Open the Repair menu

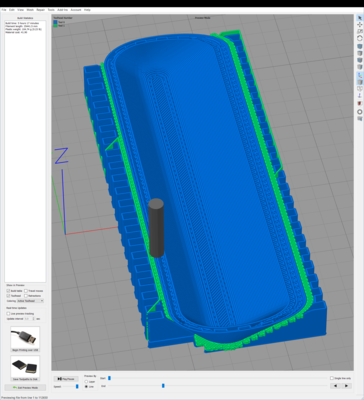[x=41, y=10]
